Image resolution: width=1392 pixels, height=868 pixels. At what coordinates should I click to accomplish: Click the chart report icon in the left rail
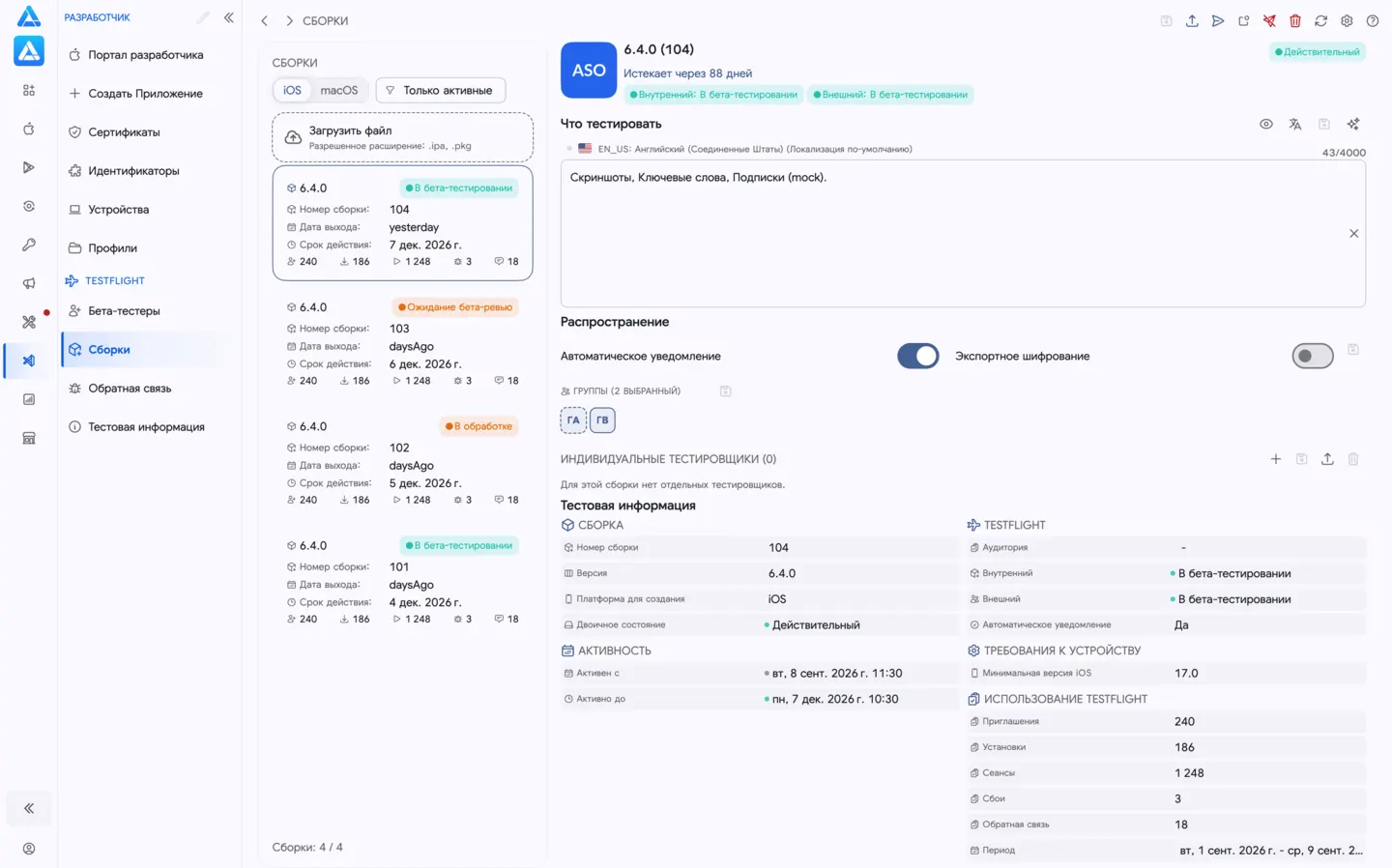29,399
